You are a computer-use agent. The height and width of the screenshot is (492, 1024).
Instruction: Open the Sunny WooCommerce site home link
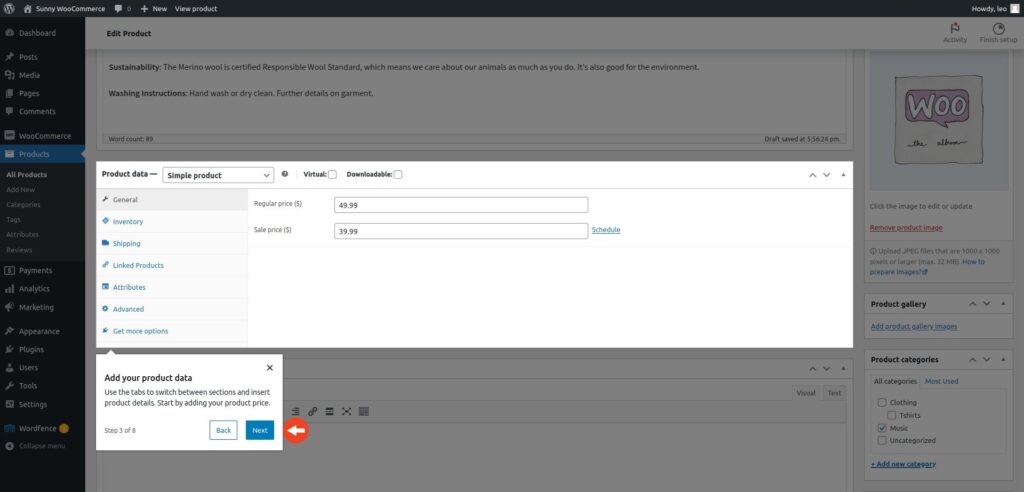pos(64,8)
